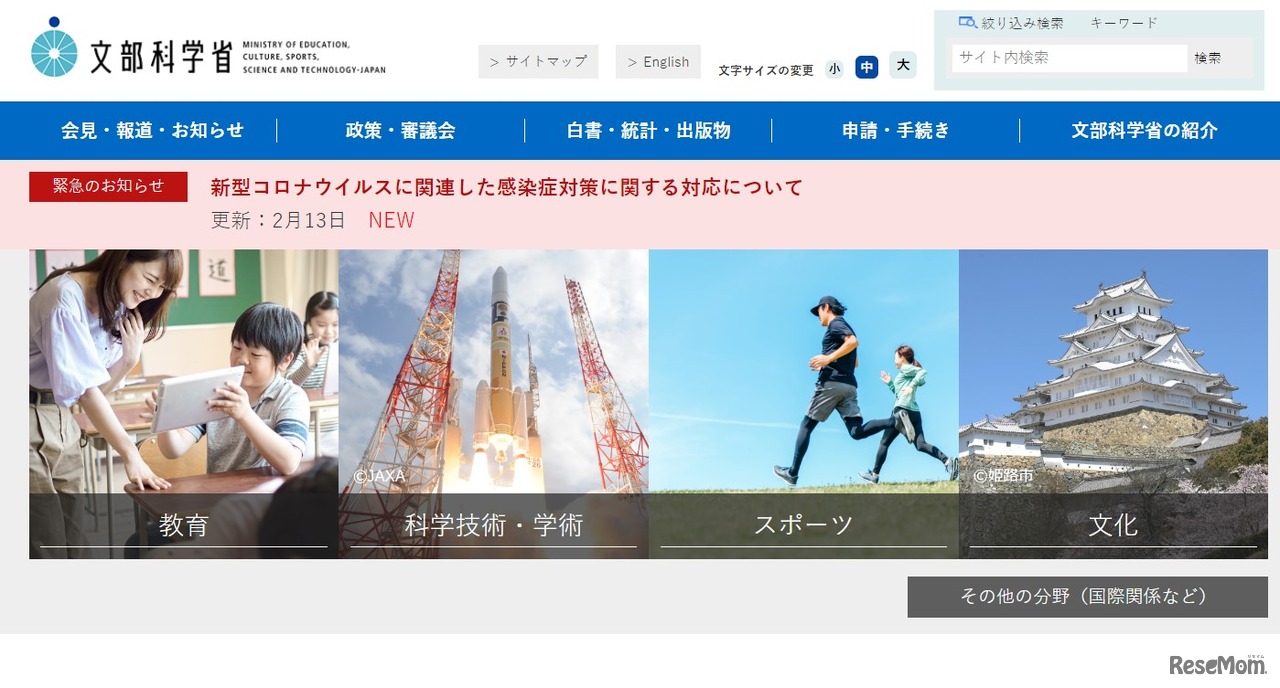Click the 絞り込み検索 magnifier icon

[x=966, y=20]
